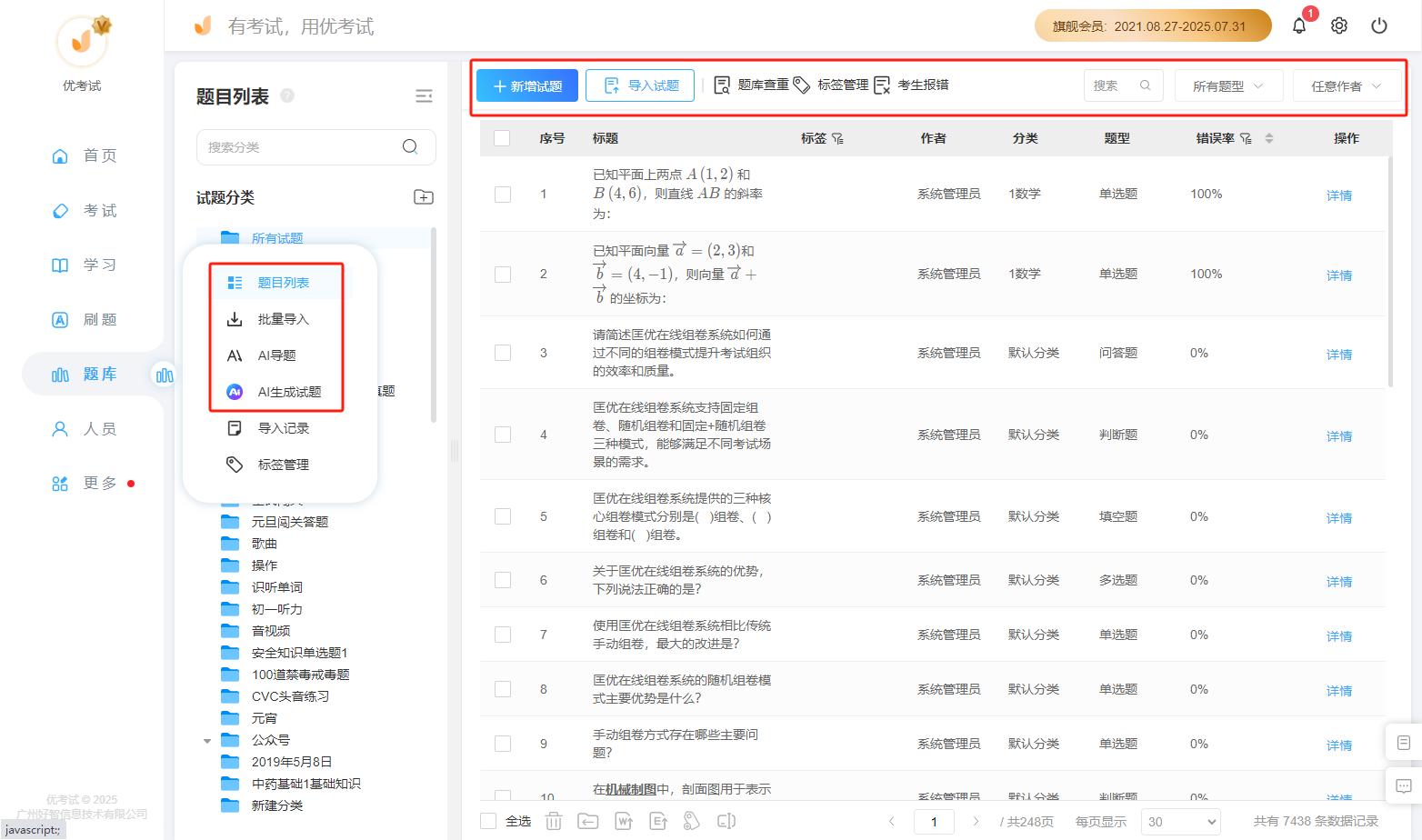Sort by 错误率 using sort arrows

1269,138
